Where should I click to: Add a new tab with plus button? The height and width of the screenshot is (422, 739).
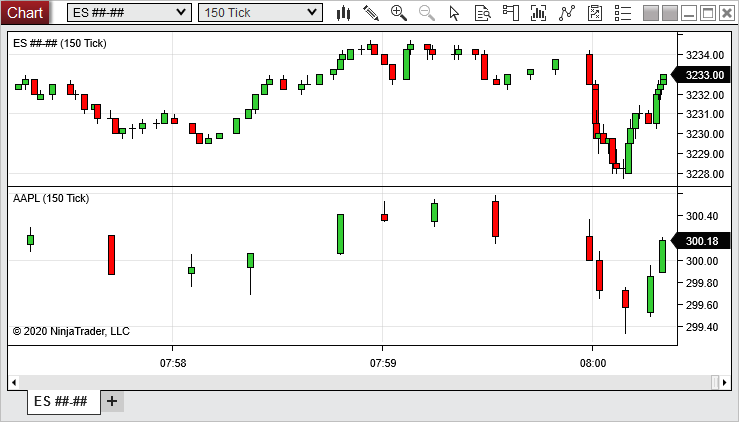[x=112, y=401]
